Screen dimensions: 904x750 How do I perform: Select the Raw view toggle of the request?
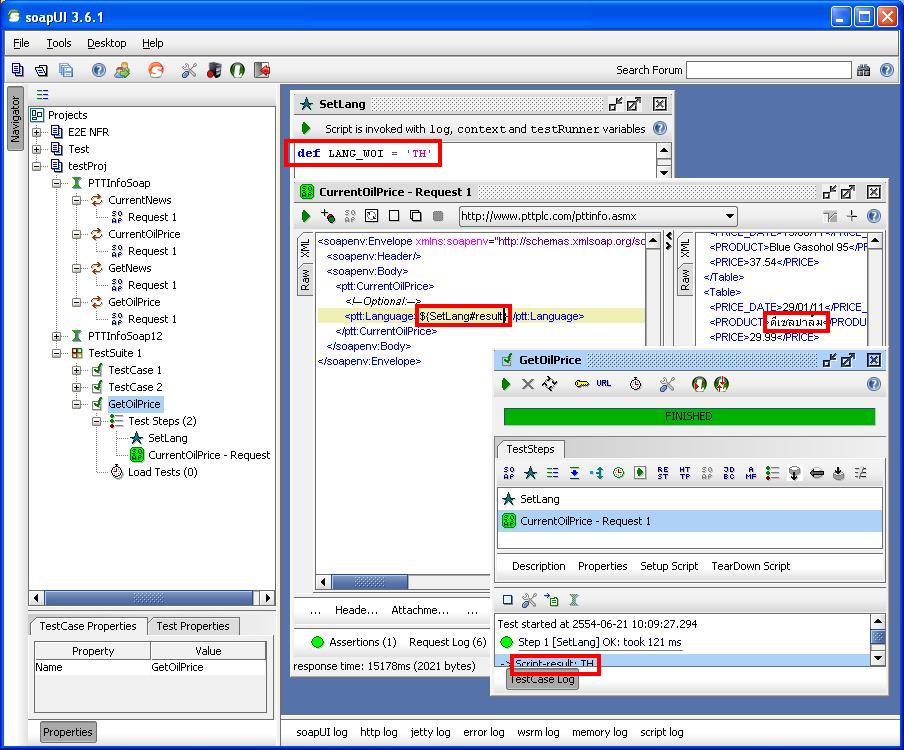(x=303, y=280)
